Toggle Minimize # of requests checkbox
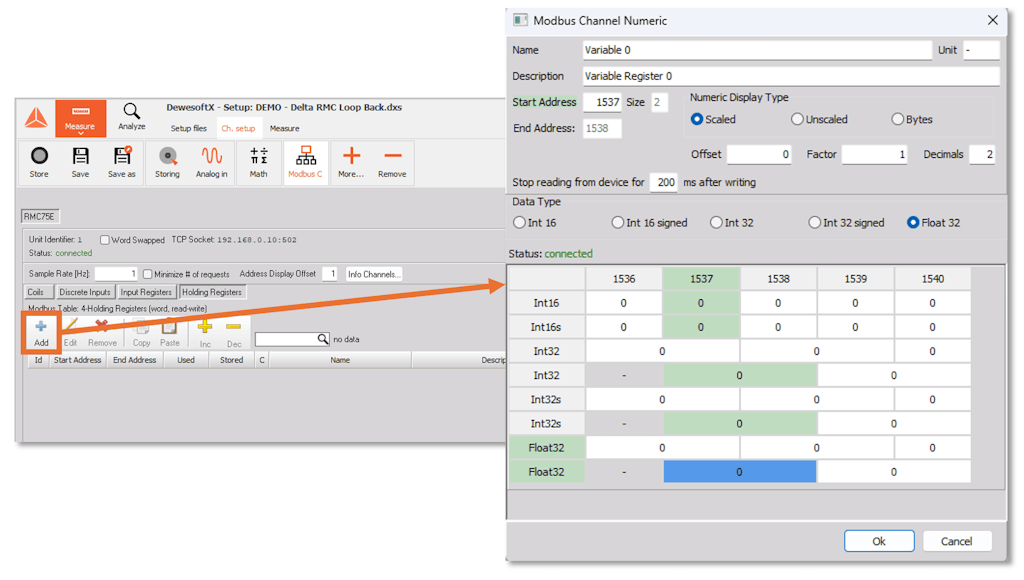This screenshot has height=580, width=1024. pyautogui.click(x=148, y=274)
